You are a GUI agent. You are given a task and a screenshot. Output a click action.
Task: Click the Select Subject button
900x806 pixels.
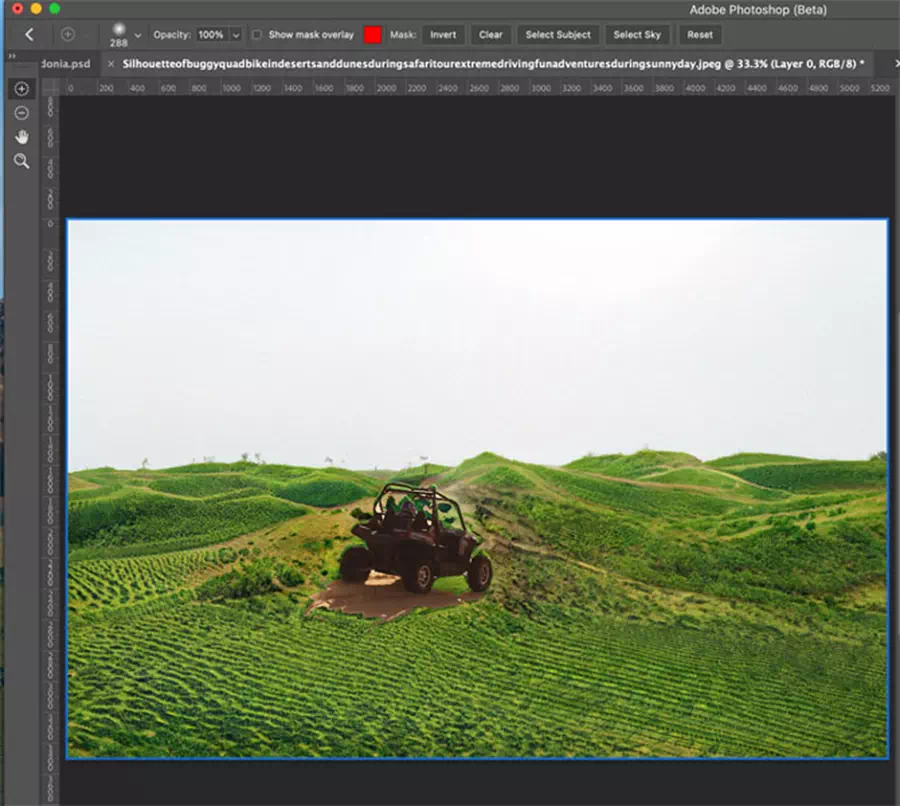pos(558,35)
